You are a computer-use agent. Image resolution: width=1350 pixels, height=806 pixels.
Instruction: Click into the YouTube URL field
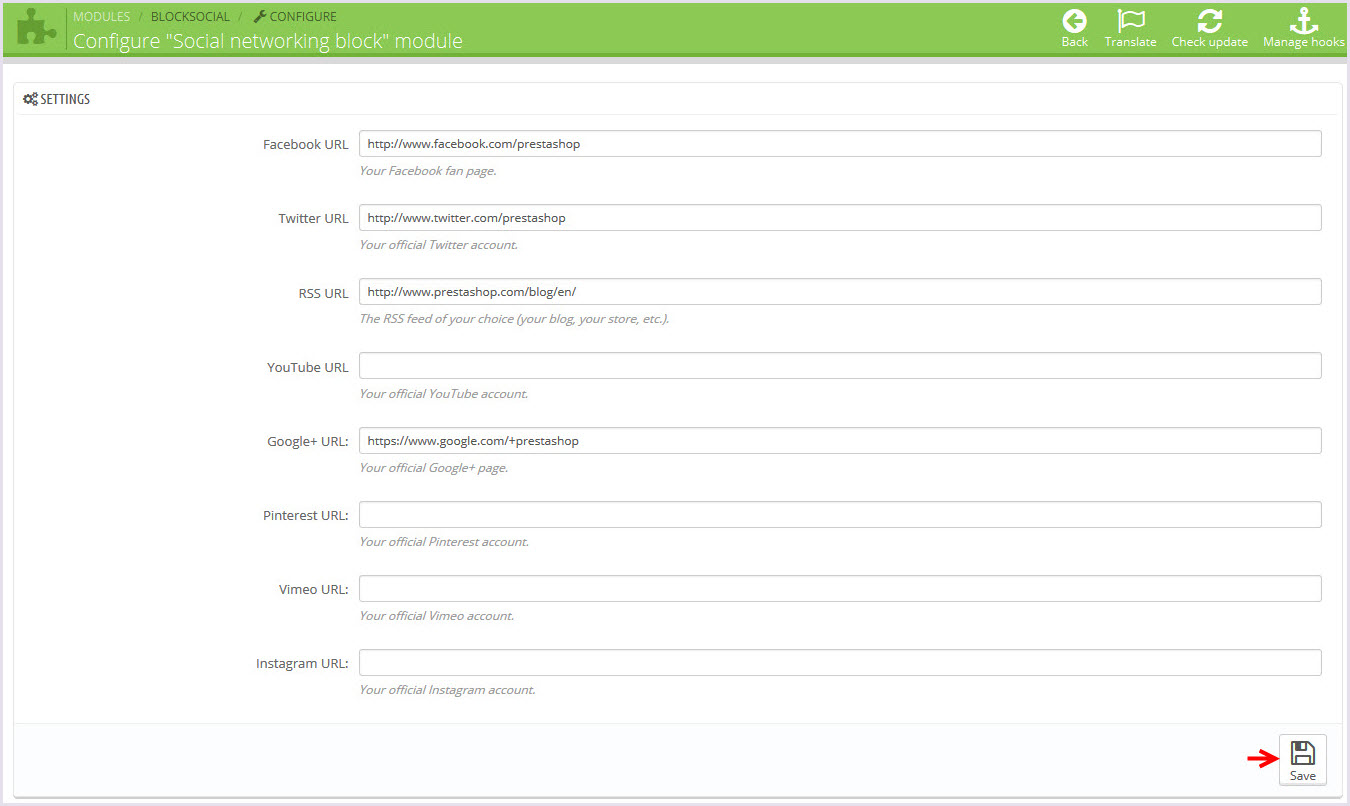coord(840,366)
